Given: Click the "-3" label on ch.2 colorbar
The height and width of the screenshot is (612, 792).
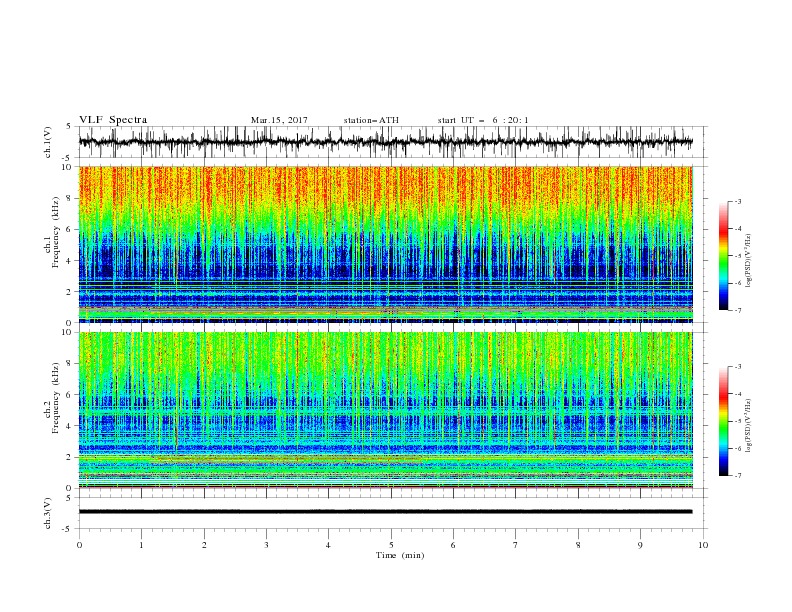Looking at the screenshot, I should [738, 367].
